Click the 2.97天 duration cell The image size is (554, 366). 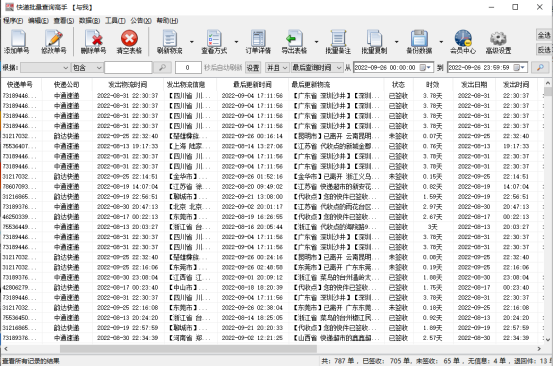coord(432,207)
